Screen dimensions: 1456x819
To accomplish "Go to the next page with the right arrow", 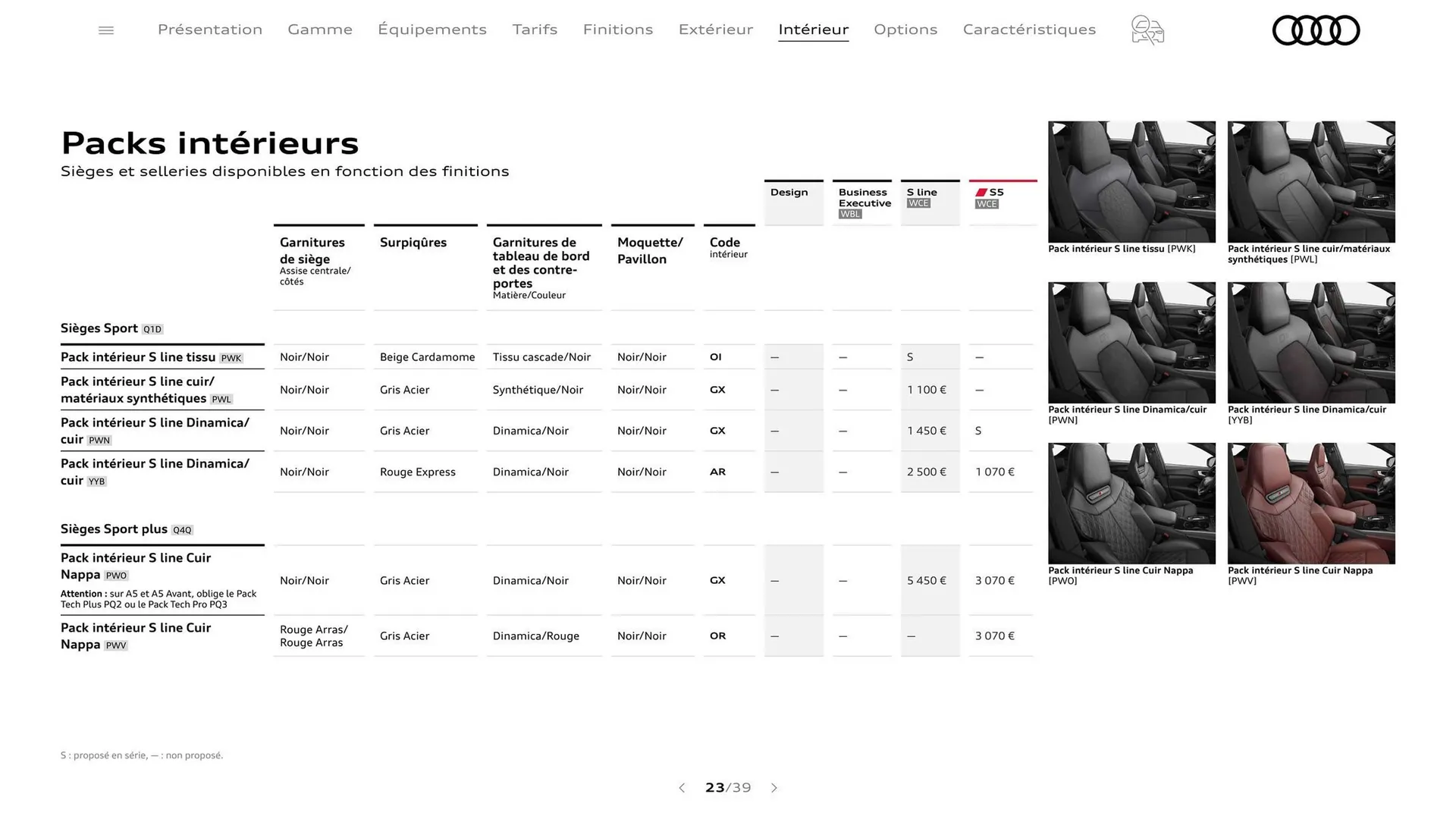I will tap(774, 788).
